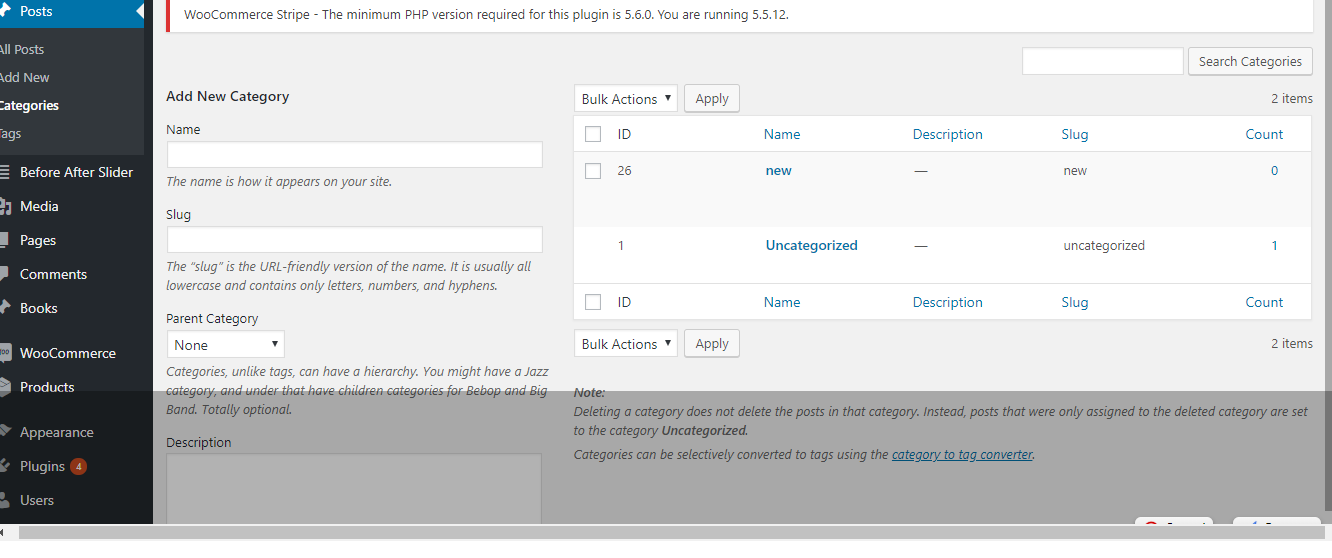Check the select-all checkbox in table footer
This screenshot has height=558, width=1332.
pyautogui.click(x=593, y=302)
